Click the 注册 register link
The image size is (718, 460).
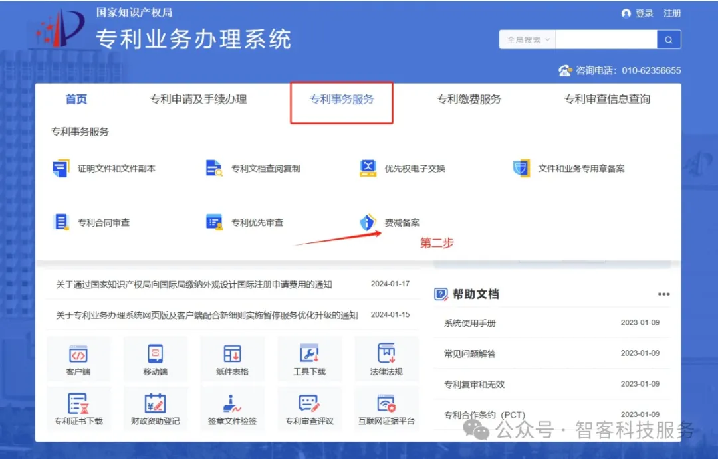tap(672, 13)
